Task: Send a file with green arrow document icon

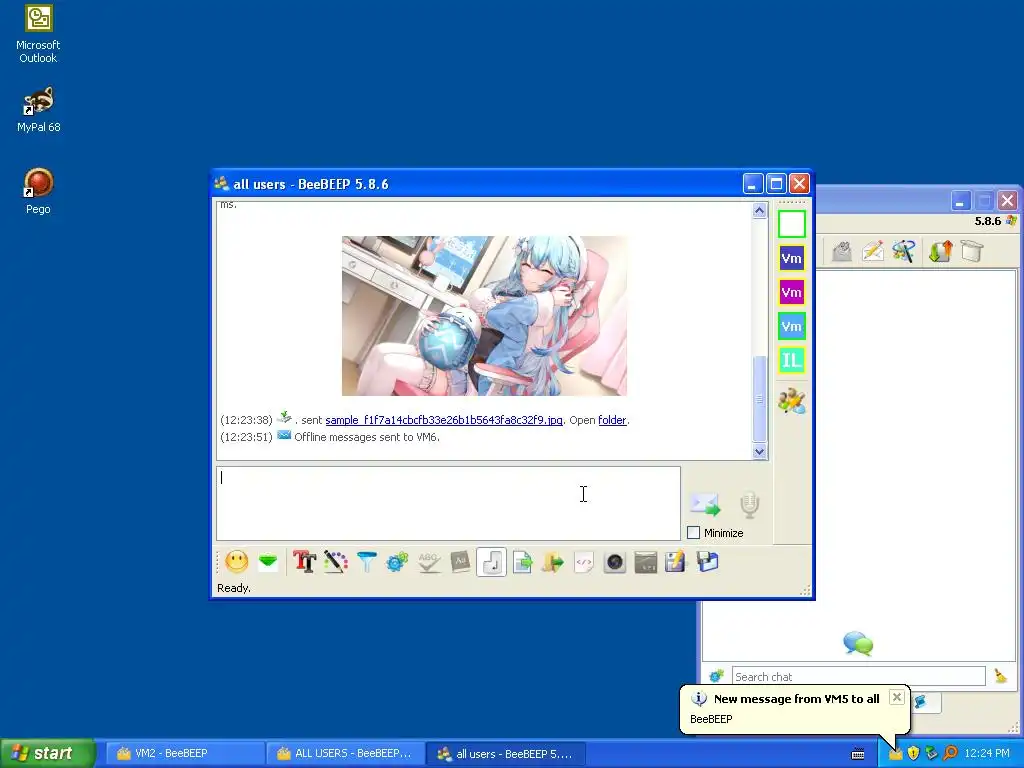Action: click(x=522, y=562)
